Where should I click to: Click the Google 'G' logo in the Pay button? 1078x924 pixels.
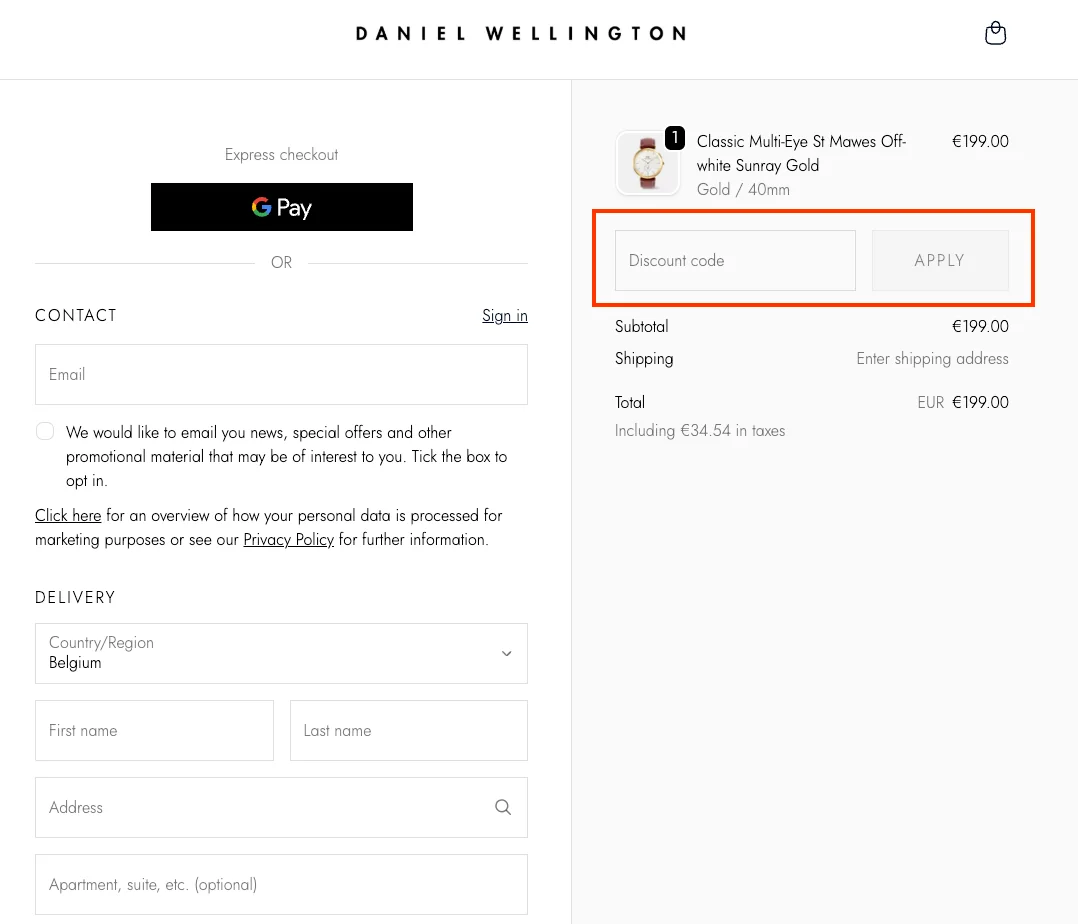coord(261,207)
